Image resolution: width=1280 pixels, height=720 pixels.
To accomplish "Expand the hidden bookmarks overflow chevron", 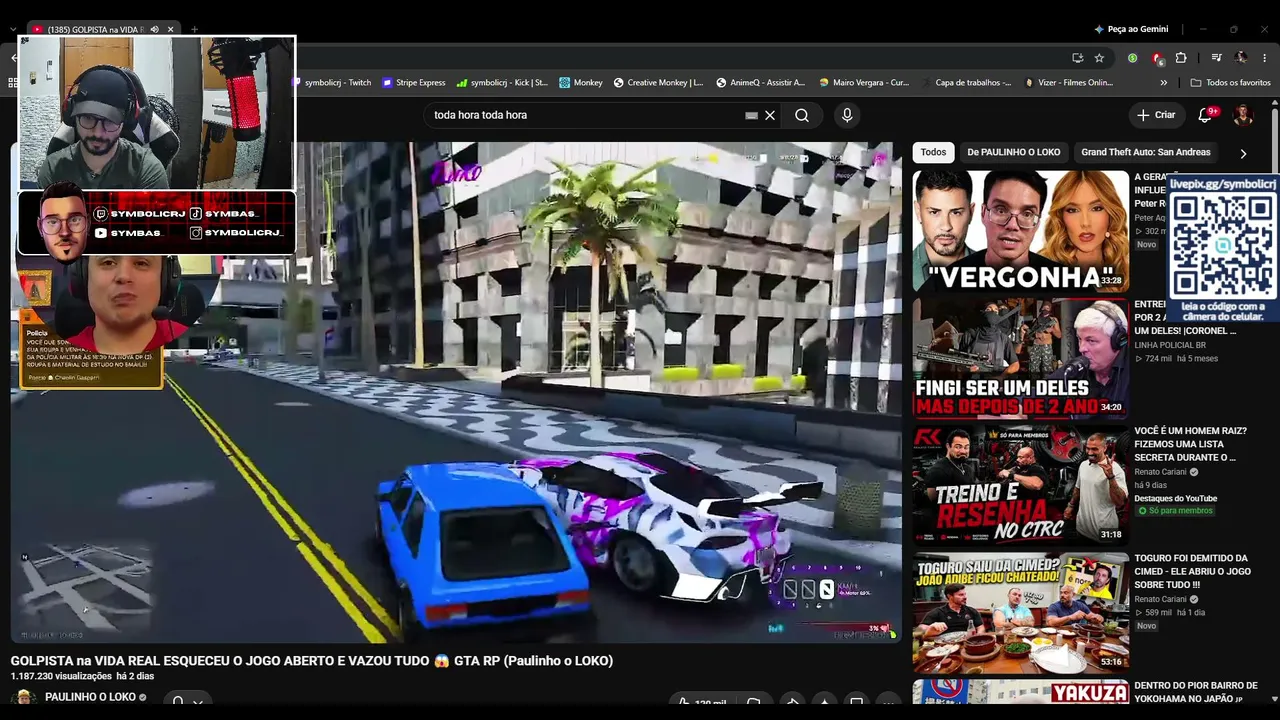I will (x=1163, y=83).
